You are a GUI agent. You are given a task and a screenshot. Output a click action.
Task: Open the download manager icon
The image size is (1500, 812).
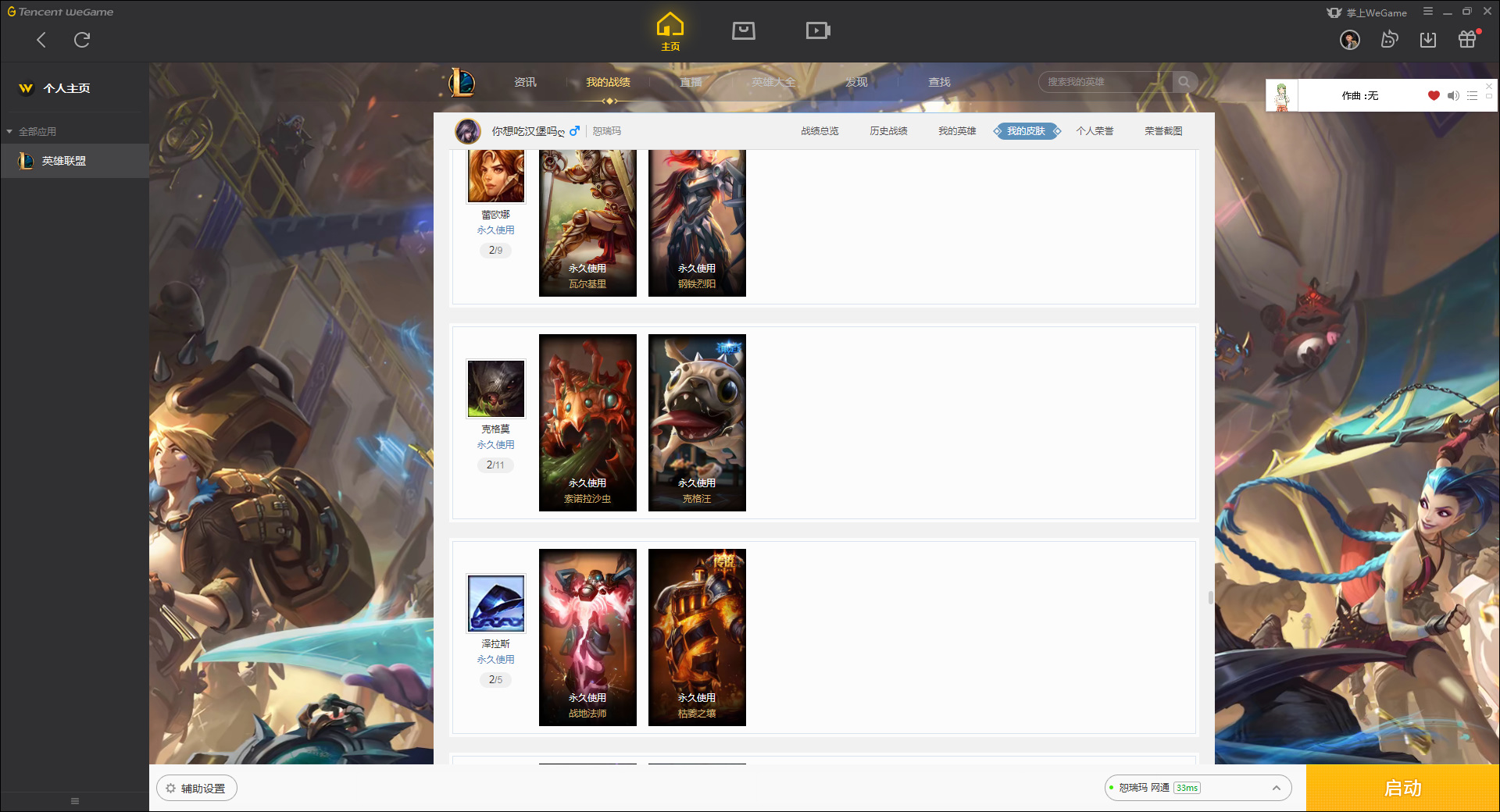tap(1428, 40)
